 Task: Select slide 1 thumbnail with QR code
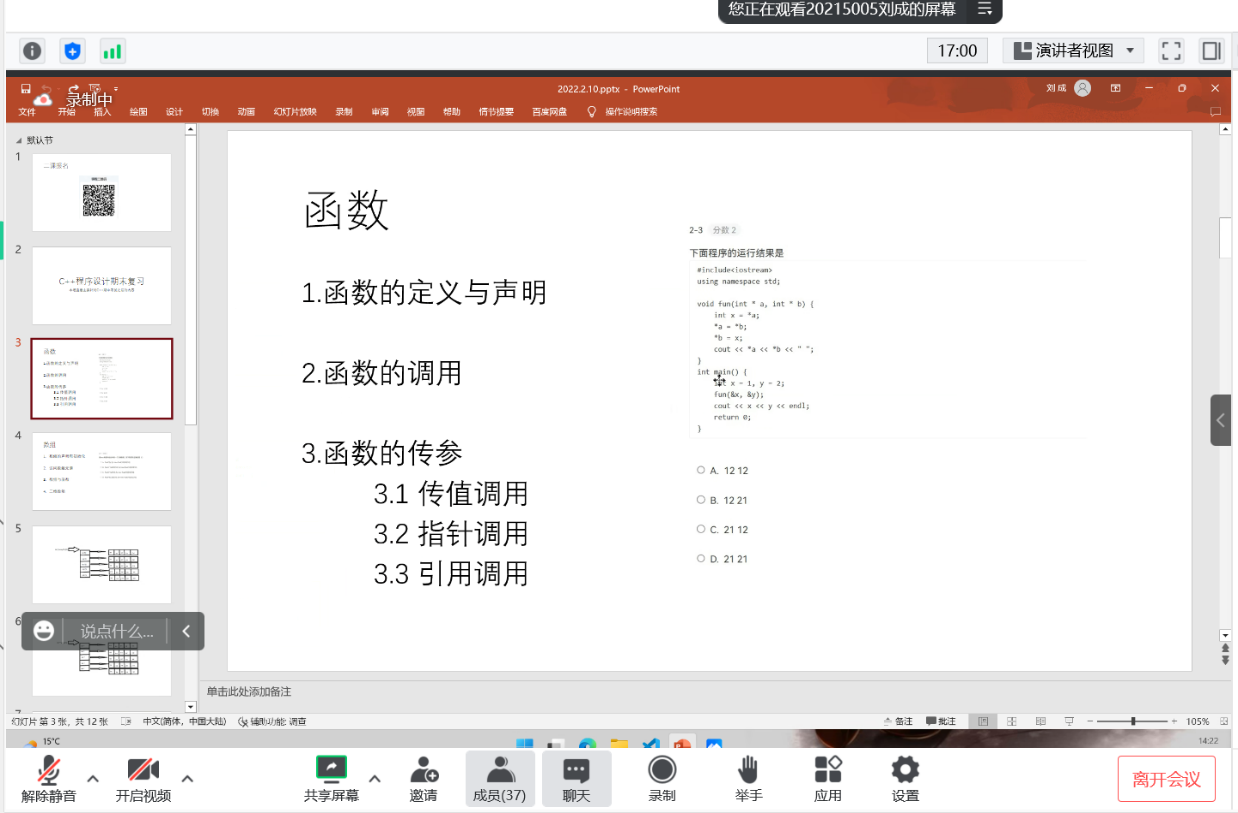tap(102, 193)
